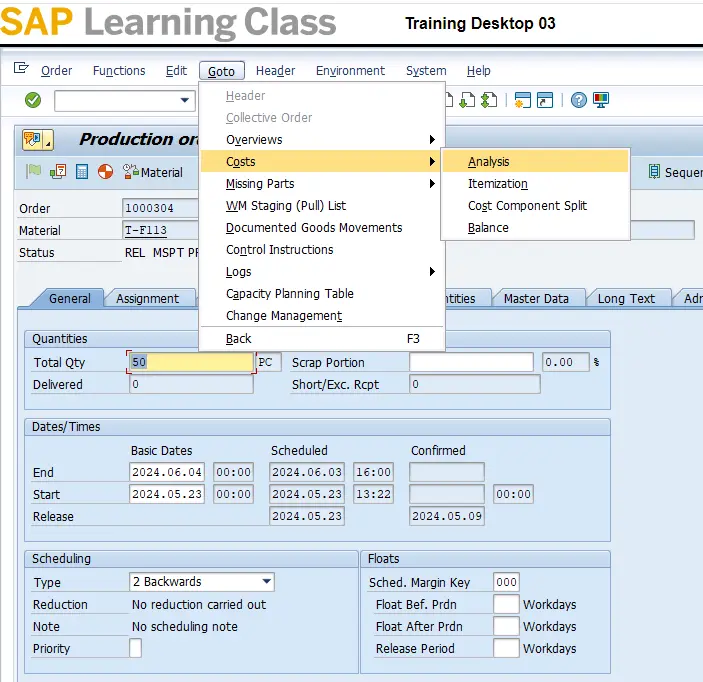The image size is (703, 682).
Task: Open the command field dropdown arrow
Action: (185, 100)
